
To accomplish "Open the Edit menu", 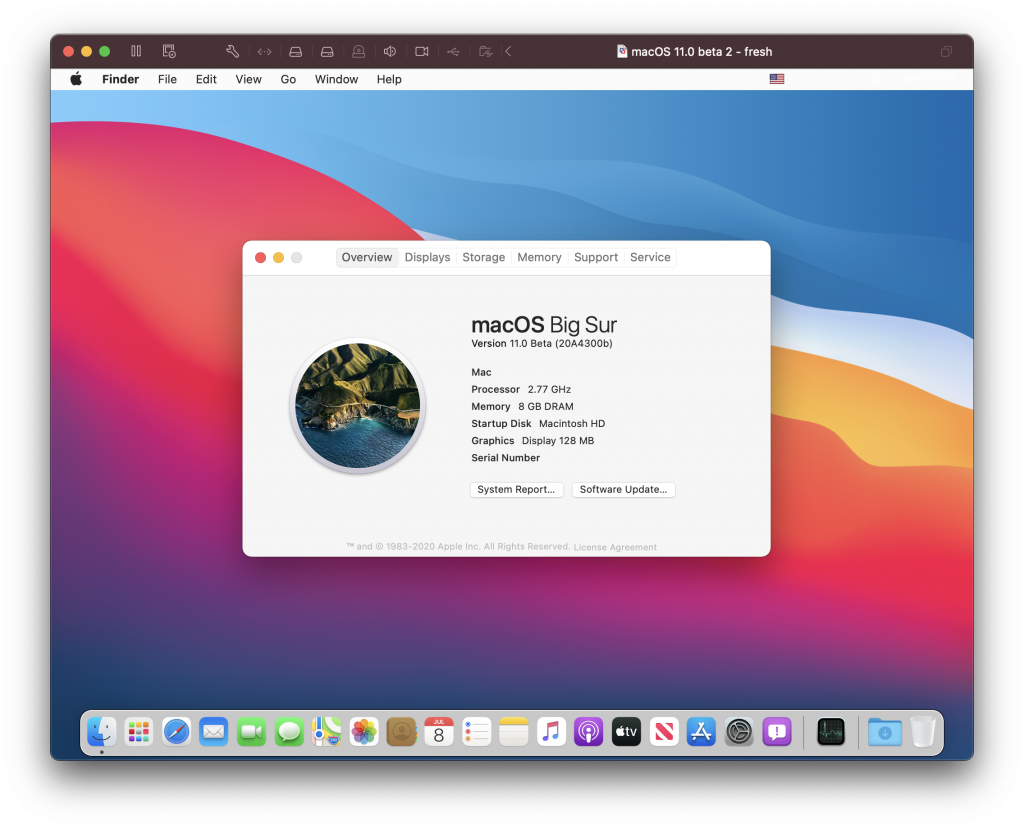I will coord(206,79).
